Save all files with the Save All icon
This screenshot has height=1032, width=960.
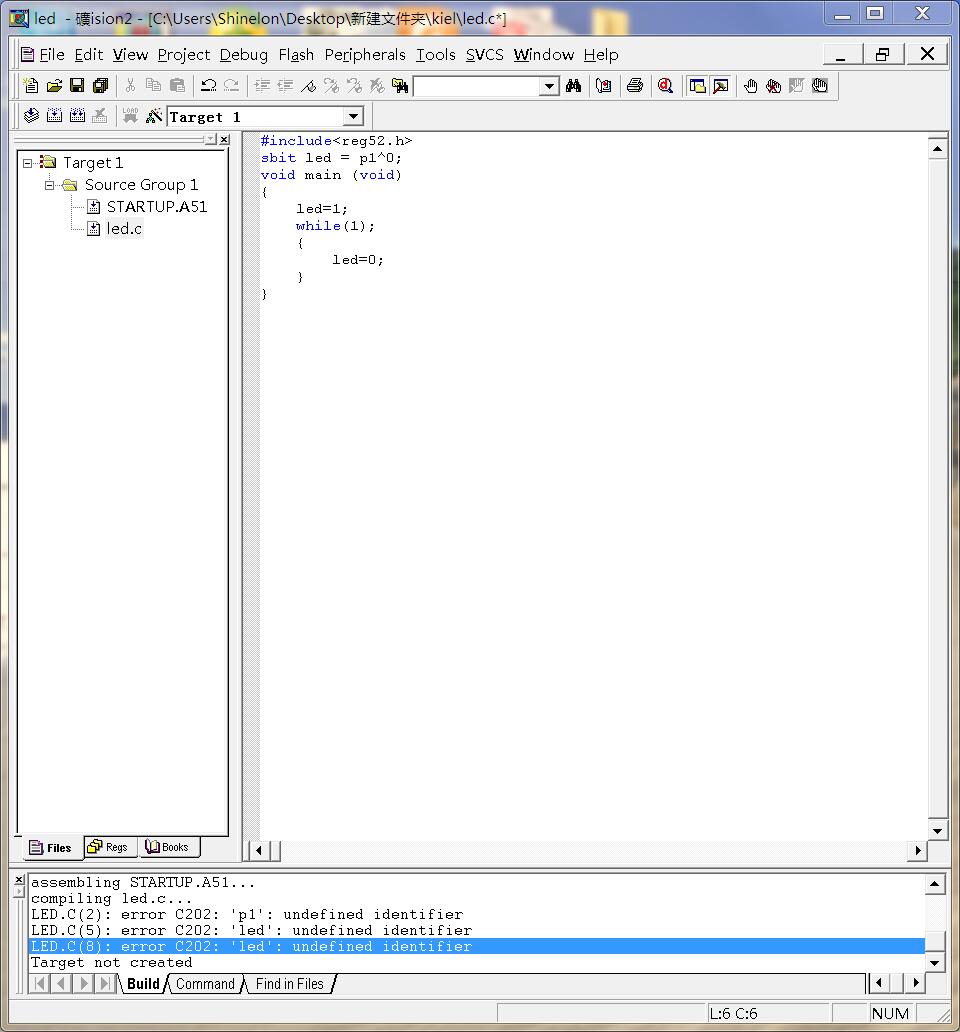(x=100, y=86)
